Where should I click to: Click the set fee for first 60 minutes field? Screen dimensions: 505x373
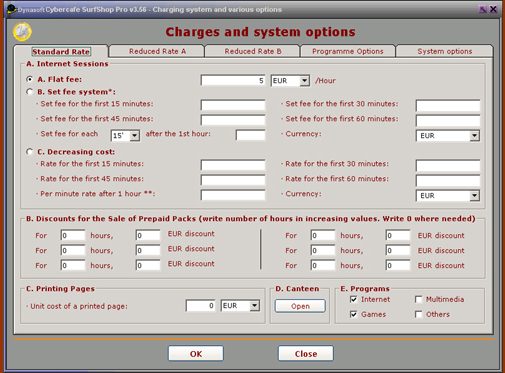pyautogui.click(x=448, y=121)
